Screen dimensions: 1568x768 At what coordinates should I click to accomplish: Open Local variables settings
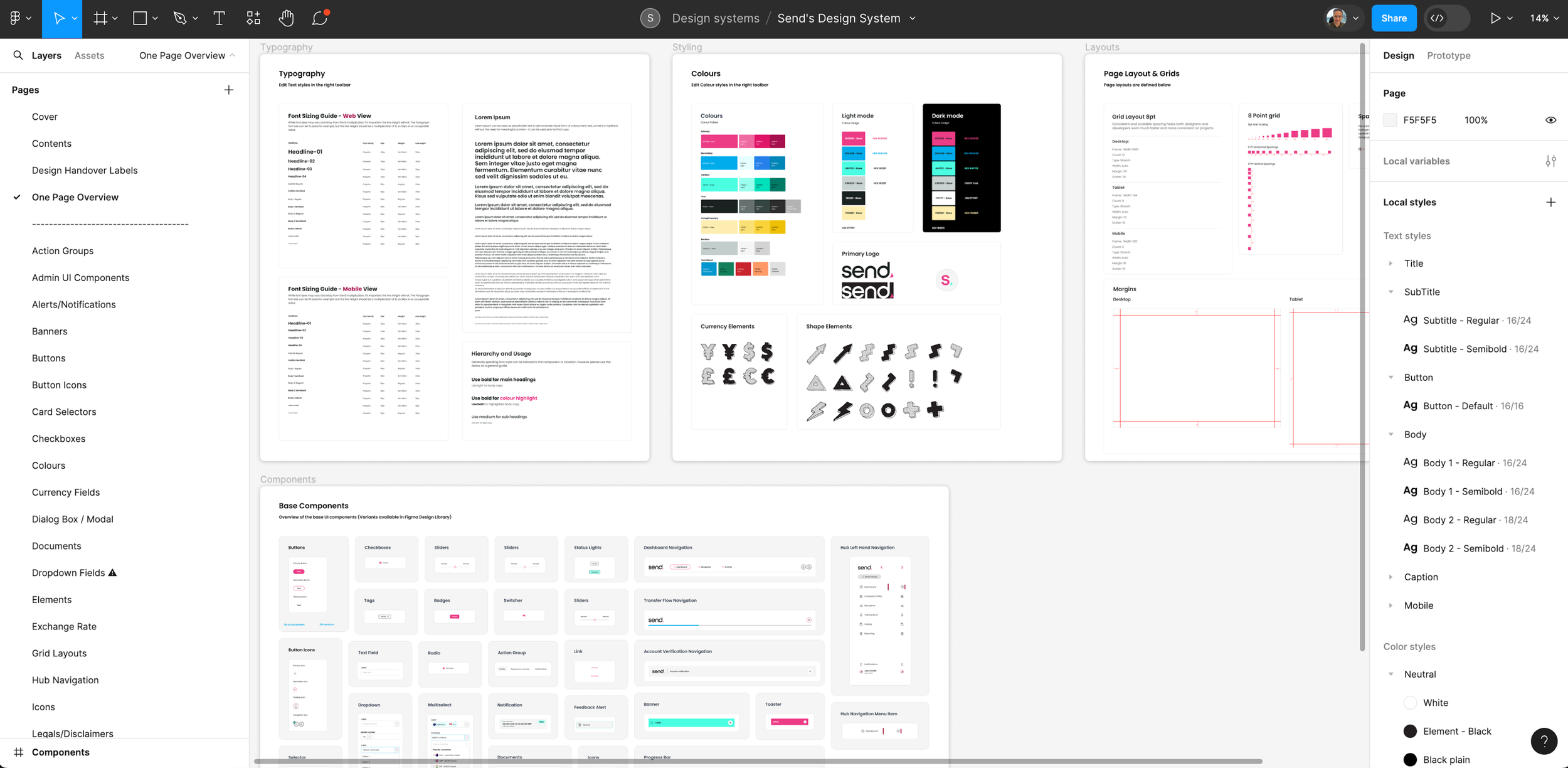click(1550, 161)
